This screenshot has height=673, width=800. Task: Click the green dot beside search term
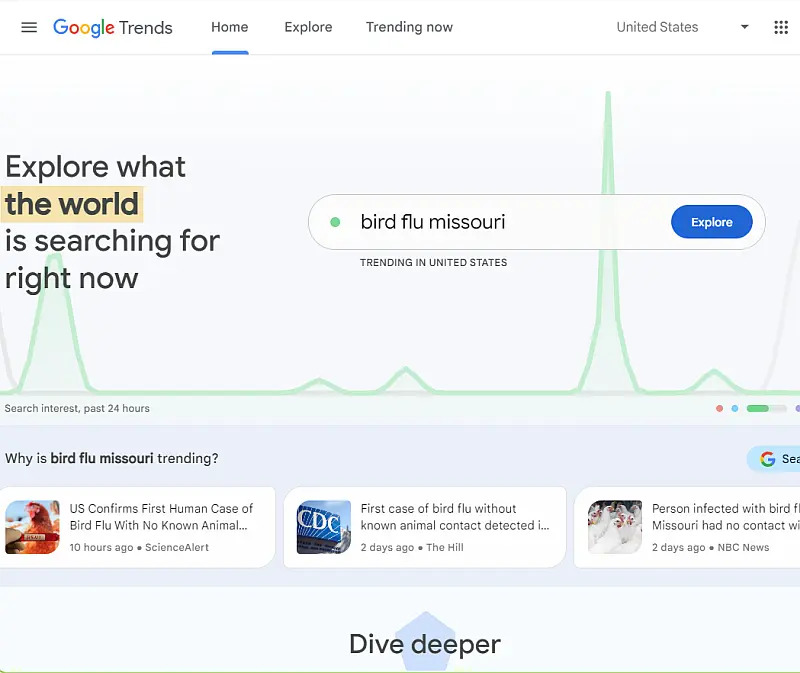(x=335, y=222)
